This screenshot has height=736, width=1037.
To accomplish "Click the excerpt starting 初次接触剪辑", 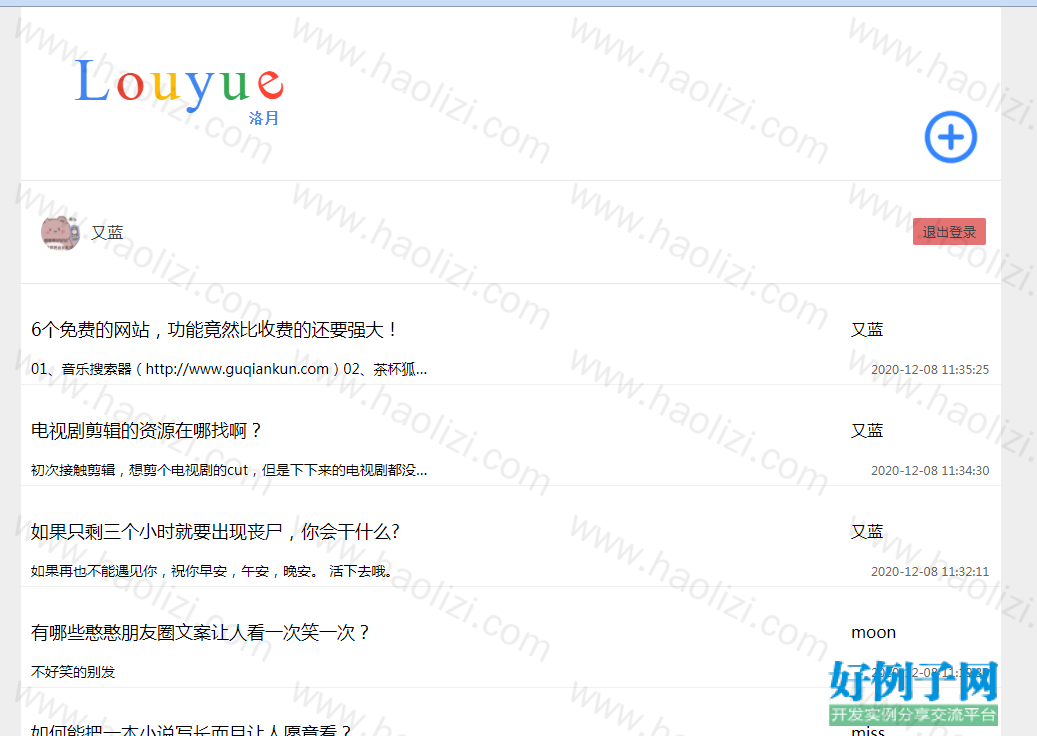I will (229, 470).
